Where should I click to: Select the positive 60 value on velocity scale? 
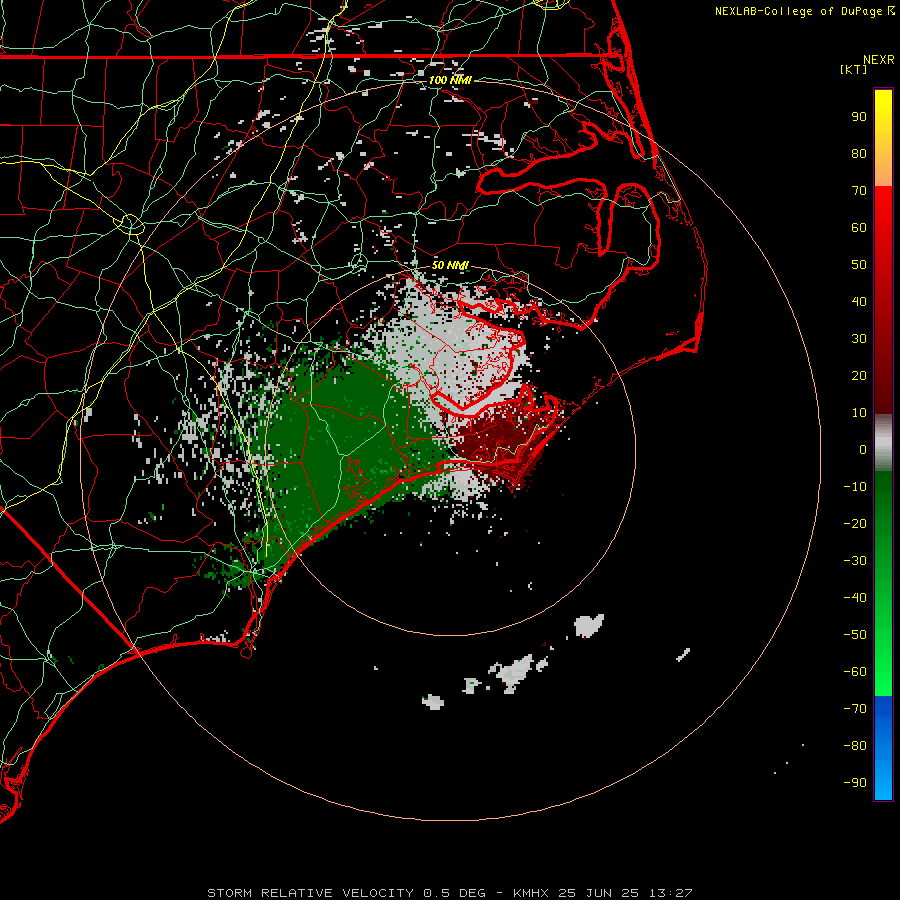coord(859,228)
